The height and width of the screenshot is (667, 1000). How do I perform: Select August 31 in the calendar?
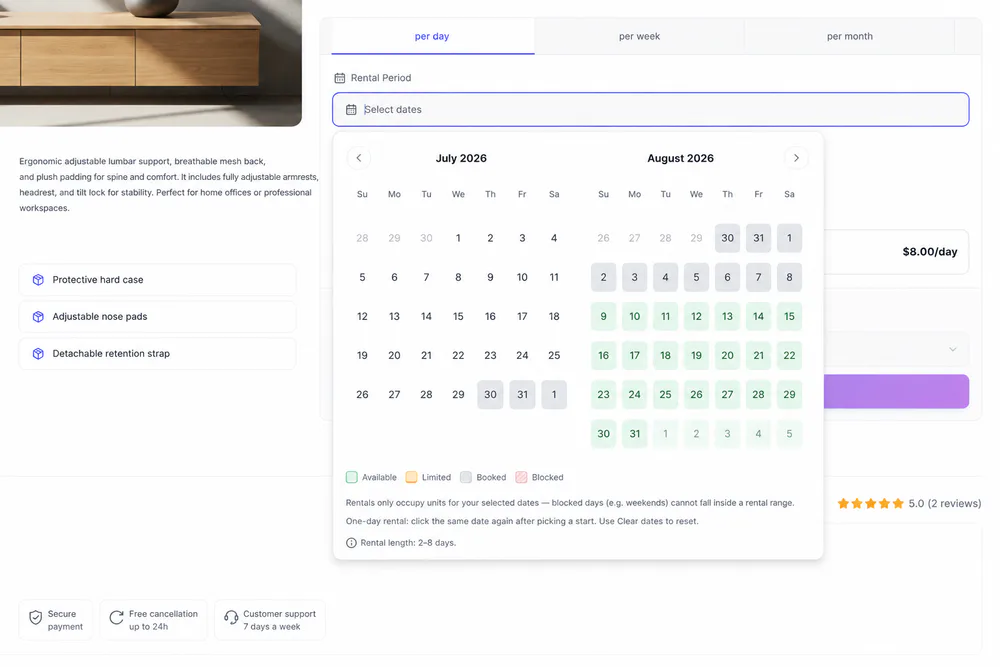(x=635, y=434)
